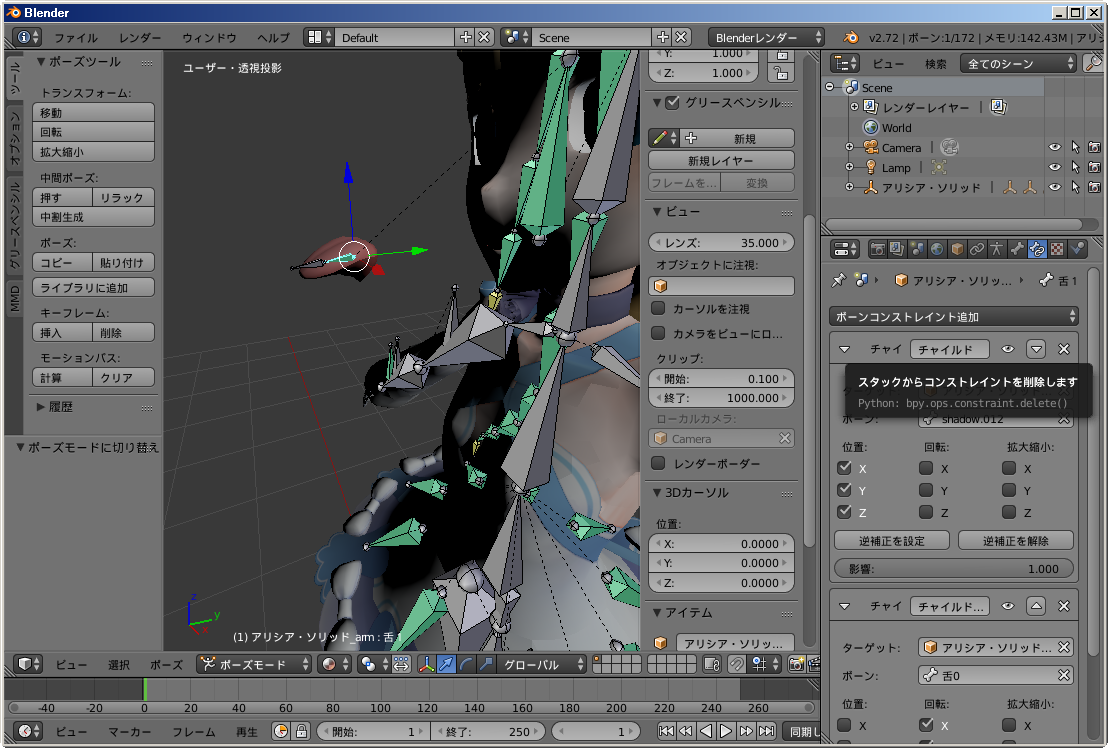This screenshot has height=748, width=1108.
Task: Delete the first Child Of constraint
Action: 1063,349
